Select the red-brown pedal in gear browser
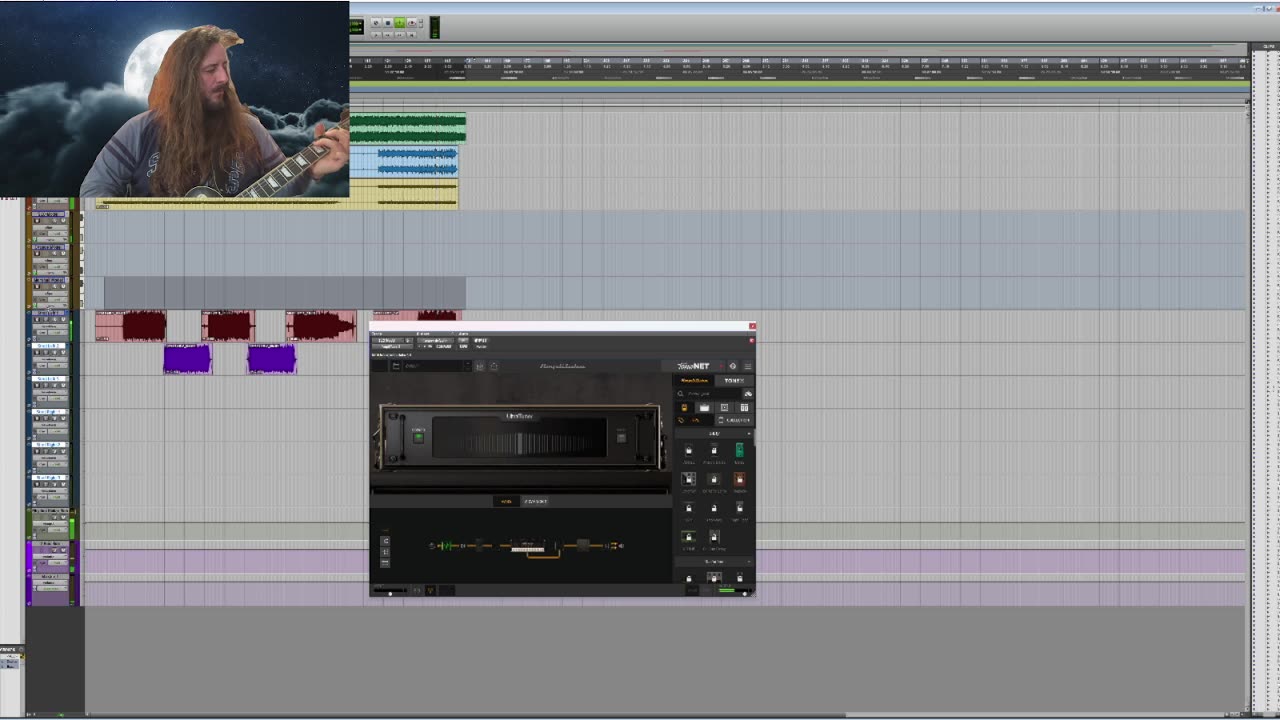This screenshot has height=720, width=1280. click(x=739, y=479)
